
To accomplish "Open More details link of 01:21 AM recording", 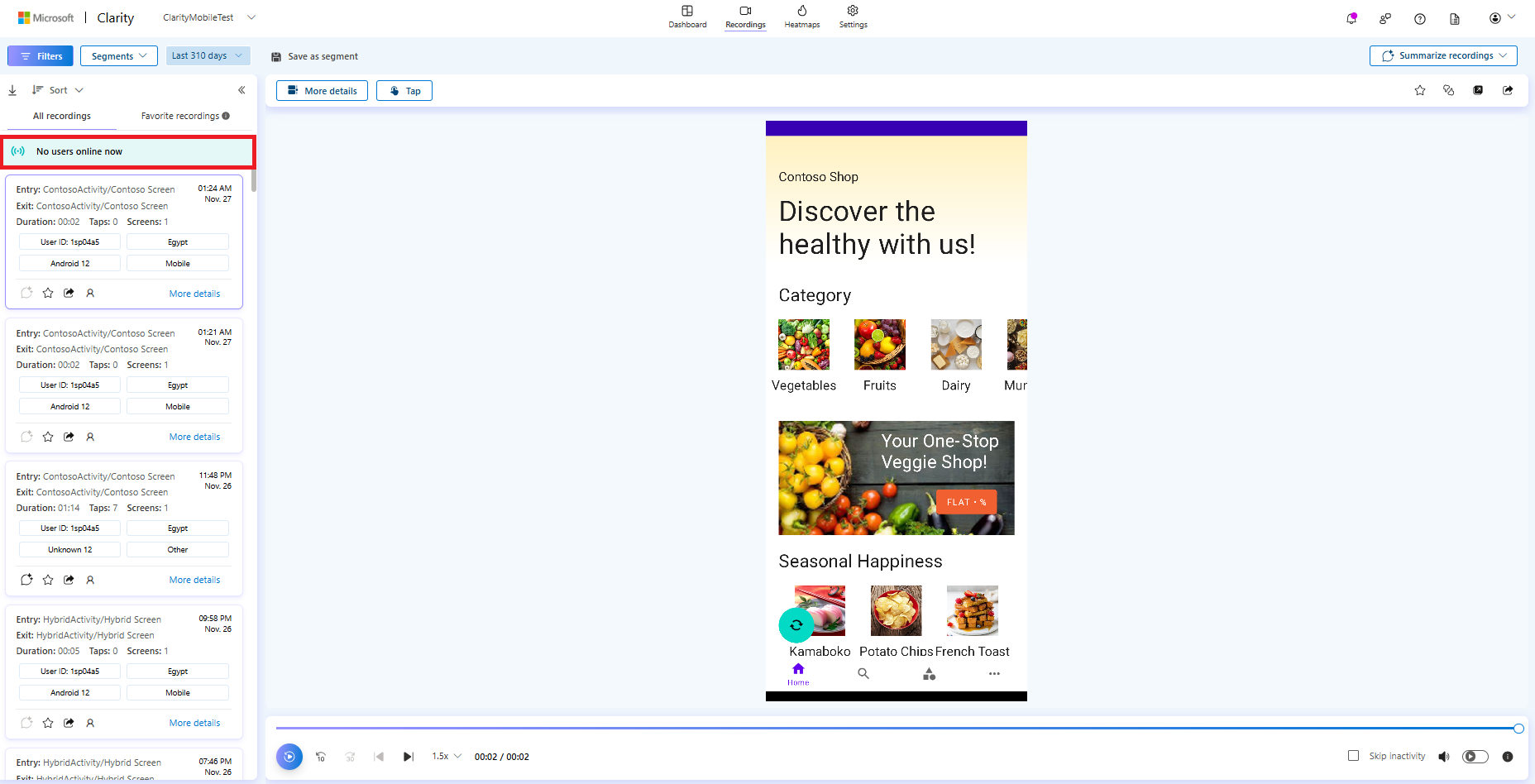I will click(194, 437).
